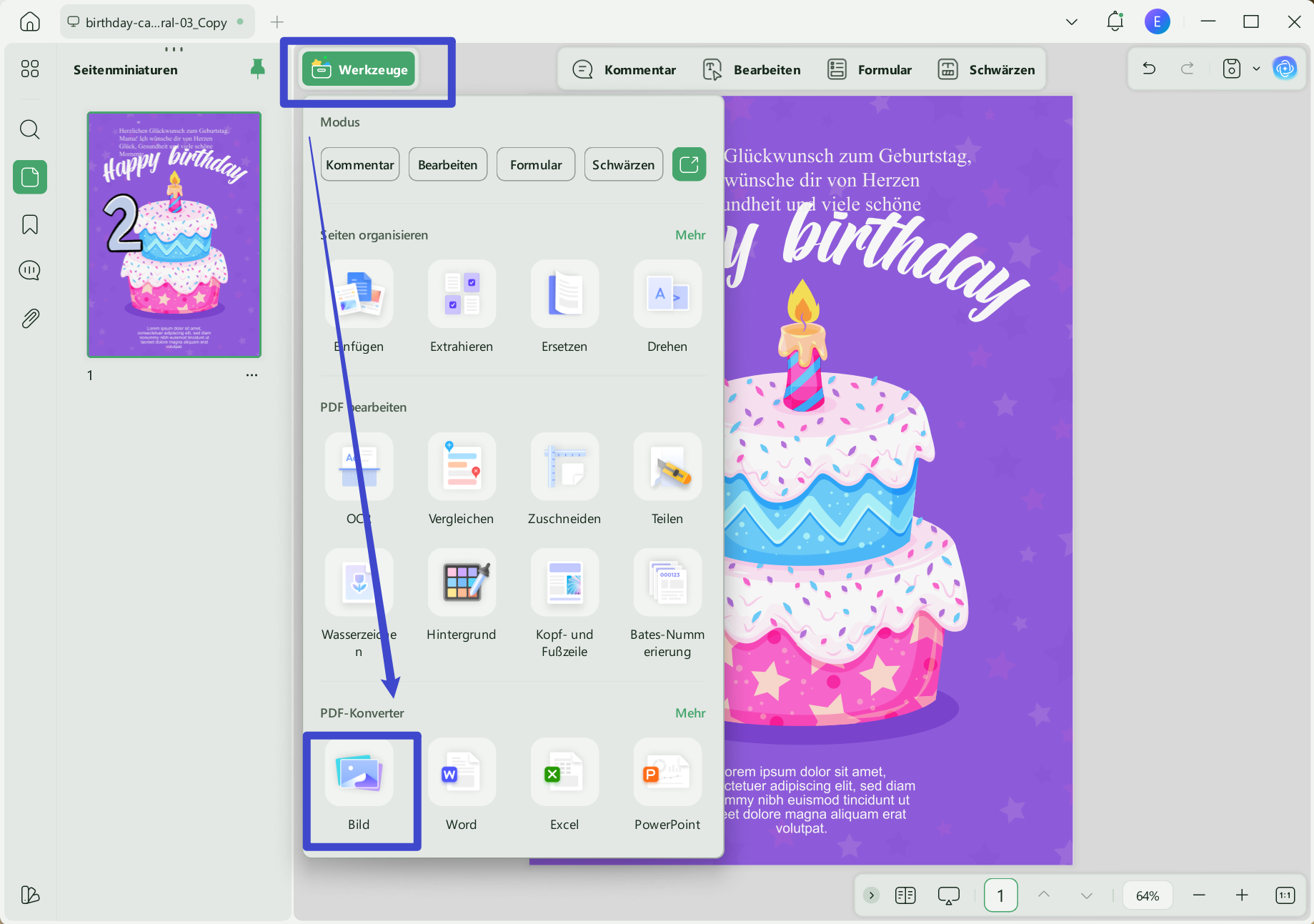Expand the bottom toolbar collapse arrow

coord(871,895)
